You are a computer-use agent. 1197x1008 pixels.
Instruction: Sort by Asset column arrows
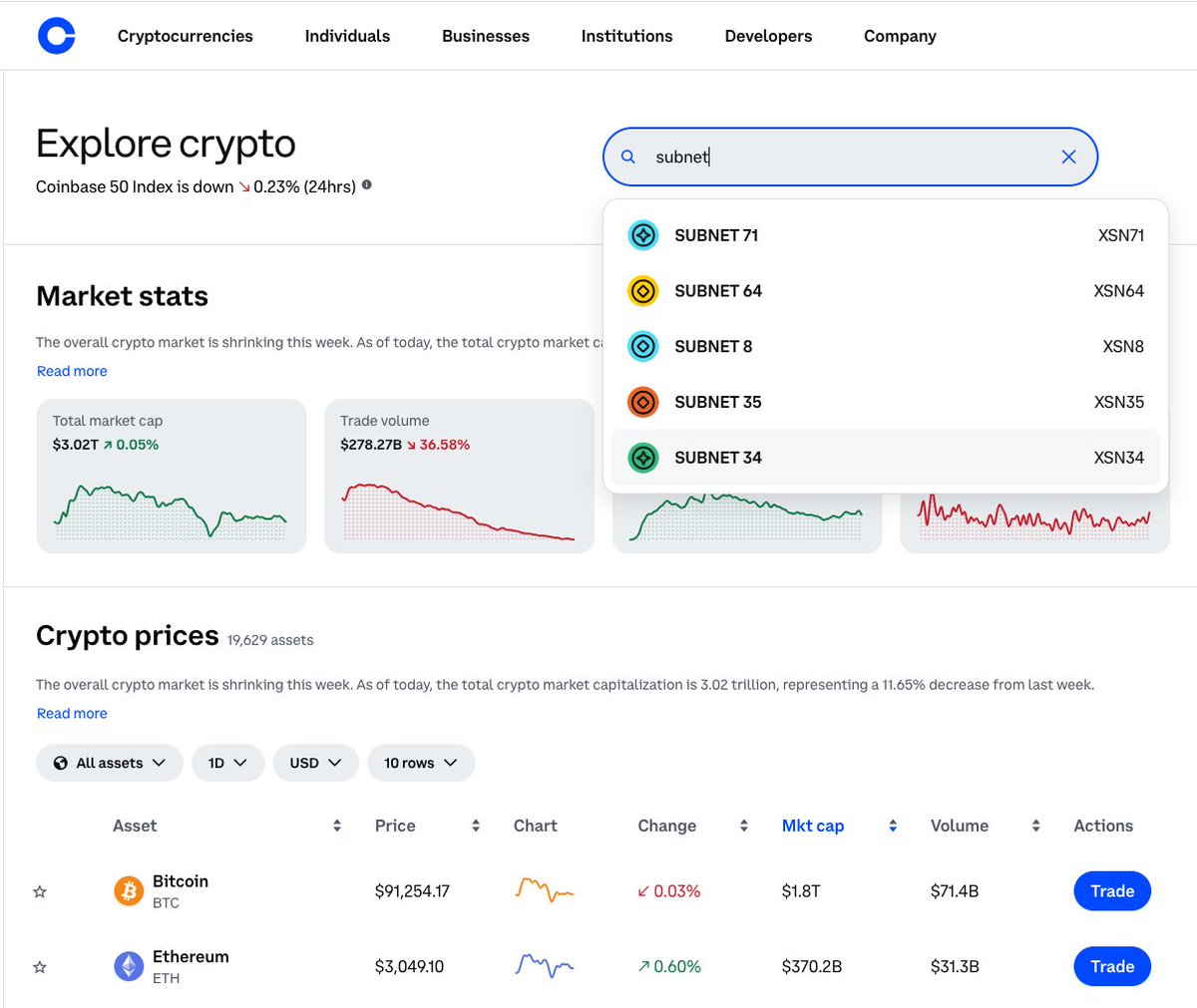(x=337, y=826)
